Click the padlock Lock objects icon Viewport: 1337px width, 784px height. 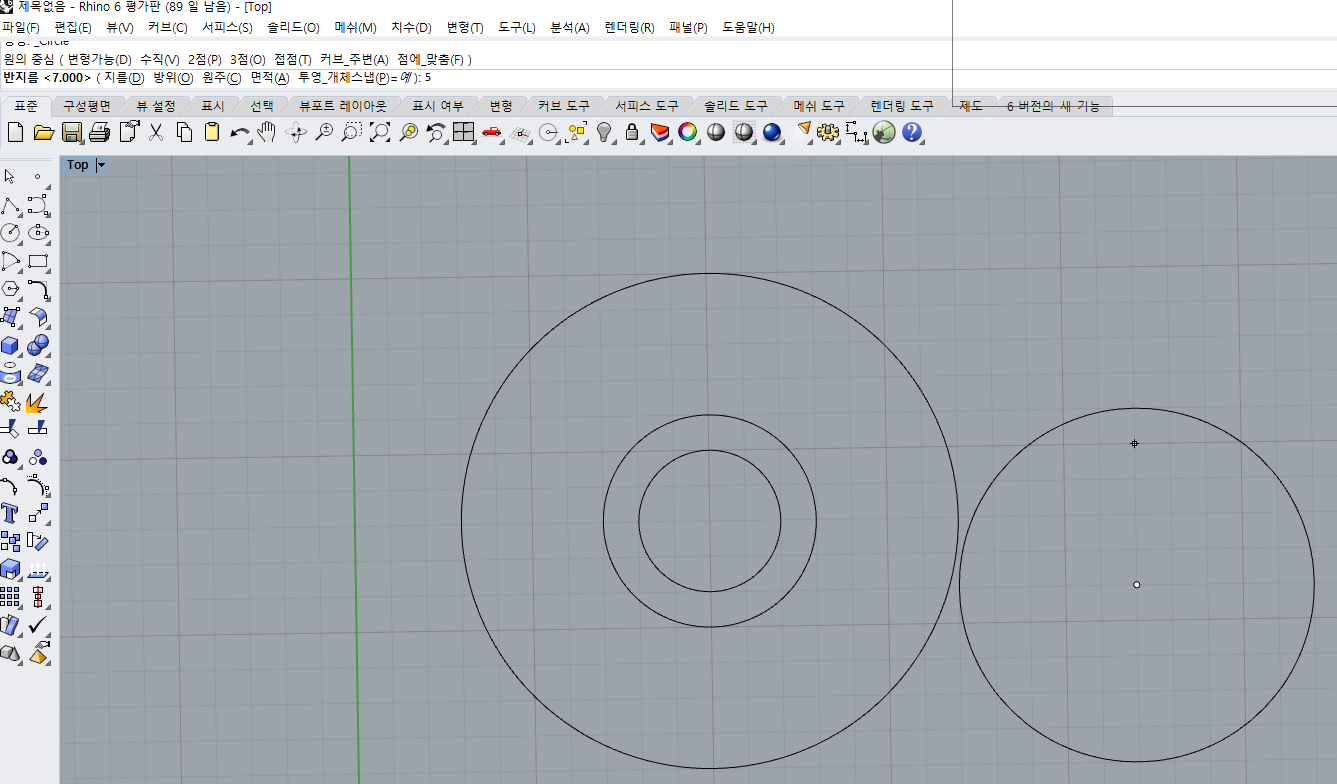click(x=632, y=132)
